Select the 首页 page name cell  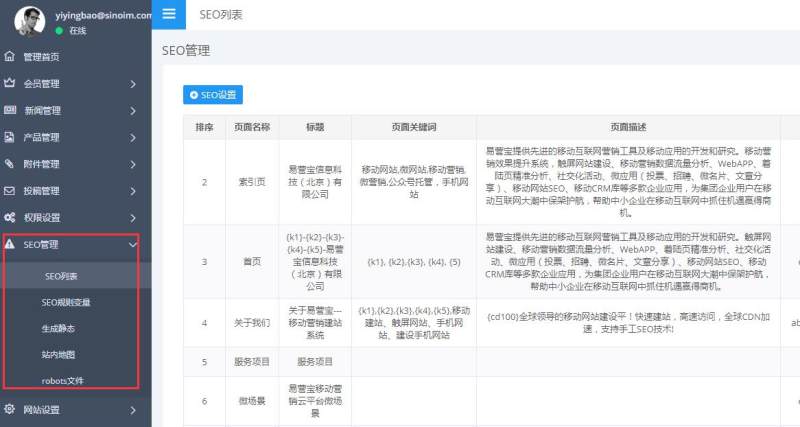[252, 262]
